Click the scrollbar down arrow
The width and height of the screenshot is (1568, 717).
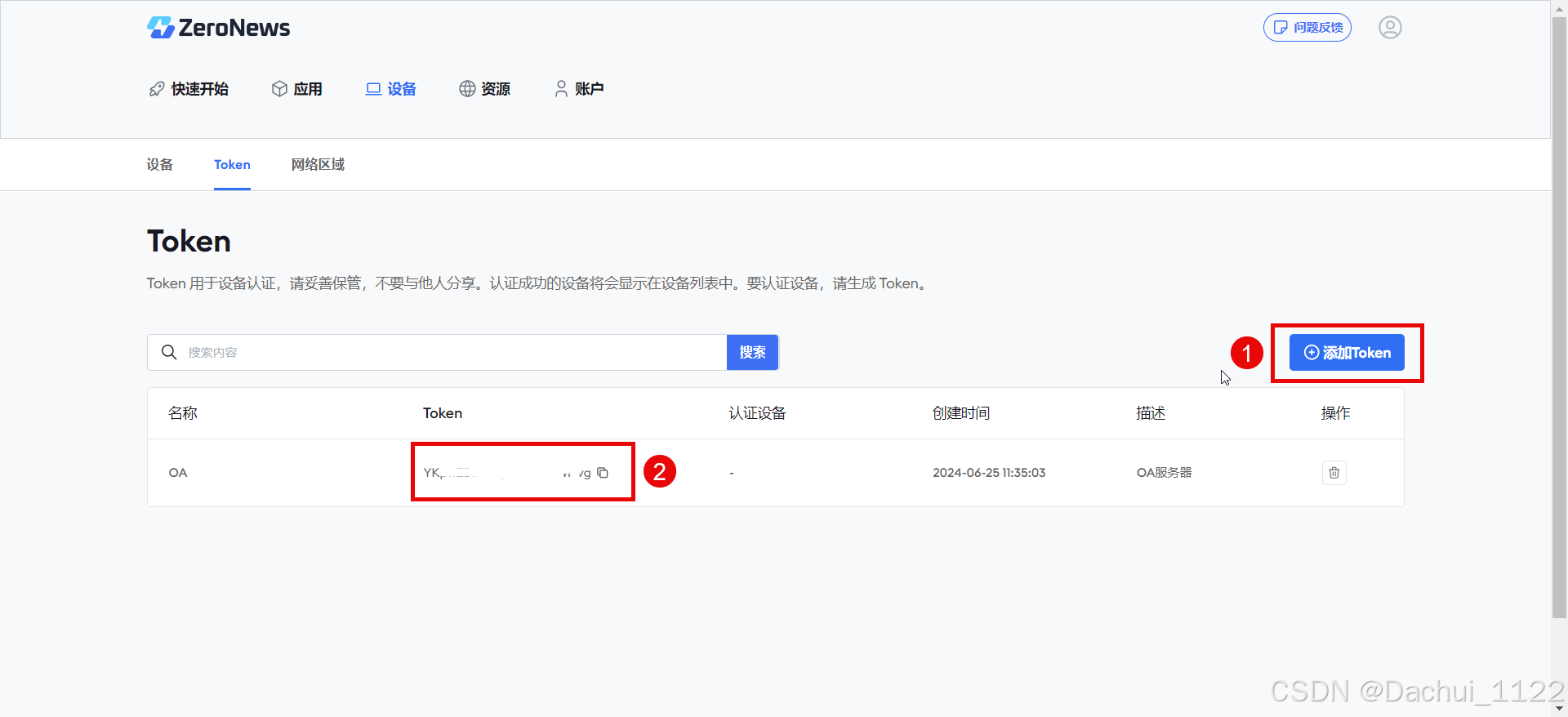[1560, 709]
